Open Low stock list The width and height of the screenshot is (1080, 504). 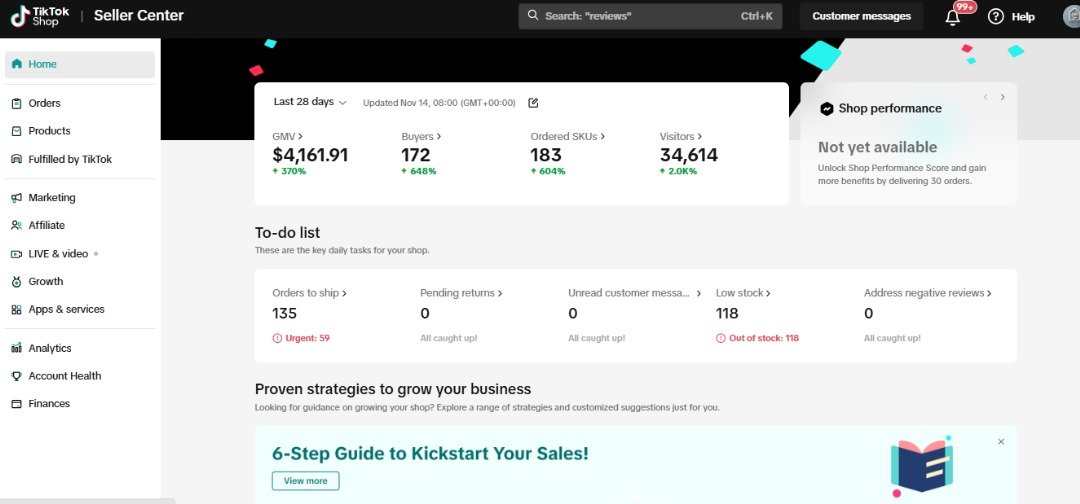click(743, 293)
